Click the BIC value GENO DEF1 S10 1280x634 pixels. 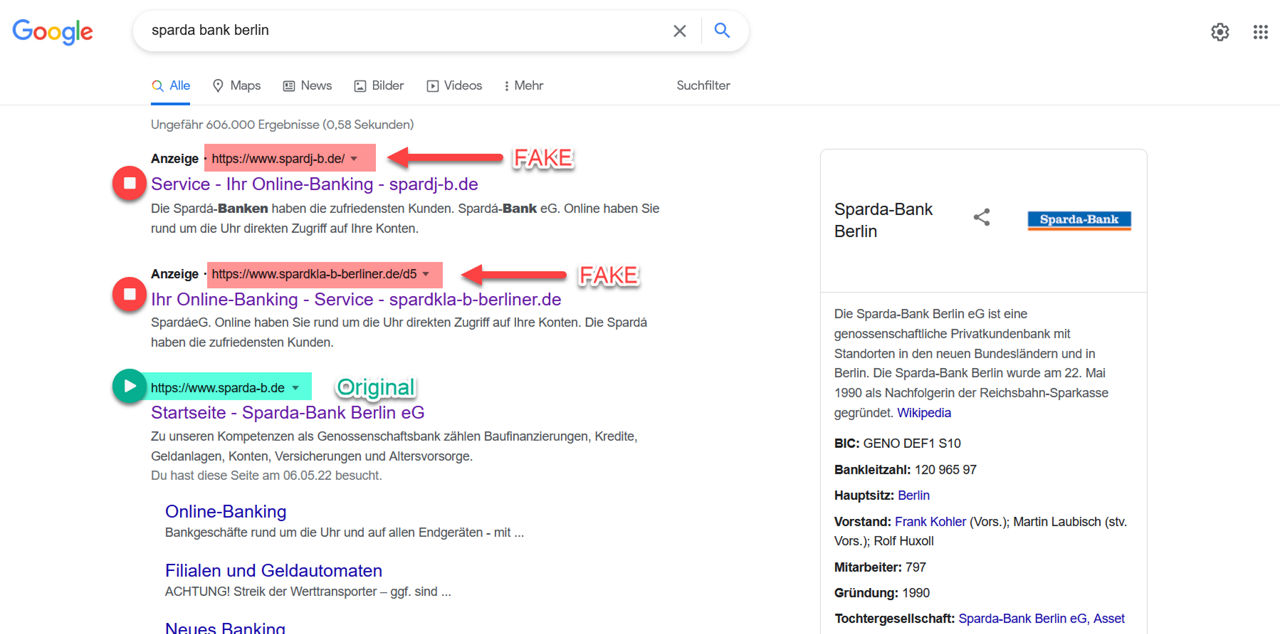point(912,443)
